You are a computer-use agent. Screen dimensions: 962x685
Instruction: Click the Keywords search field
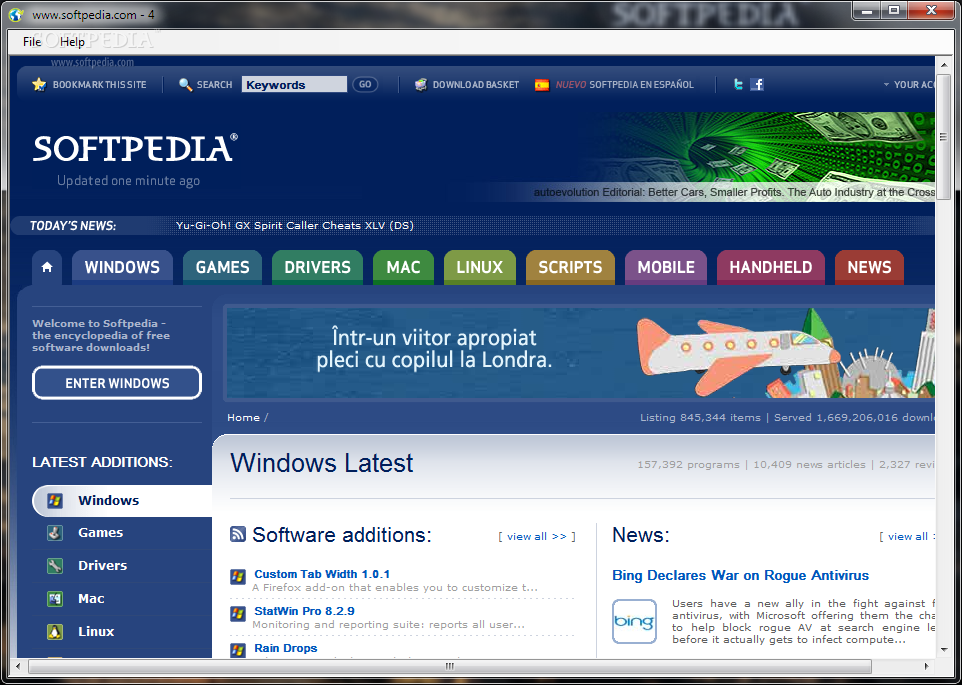coord(294,85)
